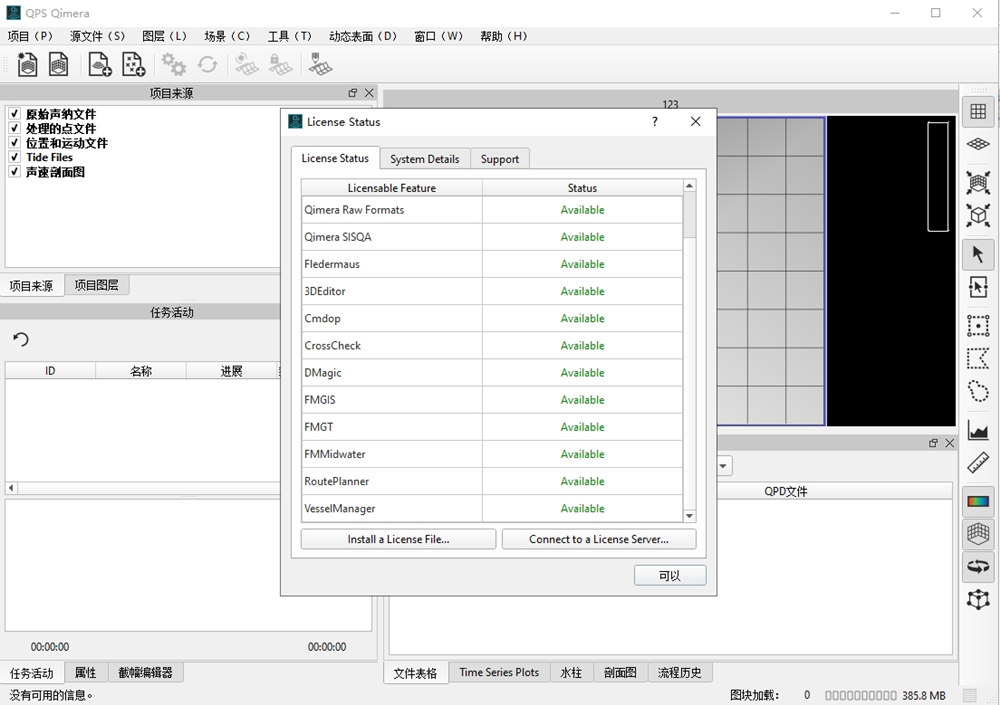Select the lasso free-form selection tool
This screenshot has height=705, width=1000.
[x=978, y=390]
